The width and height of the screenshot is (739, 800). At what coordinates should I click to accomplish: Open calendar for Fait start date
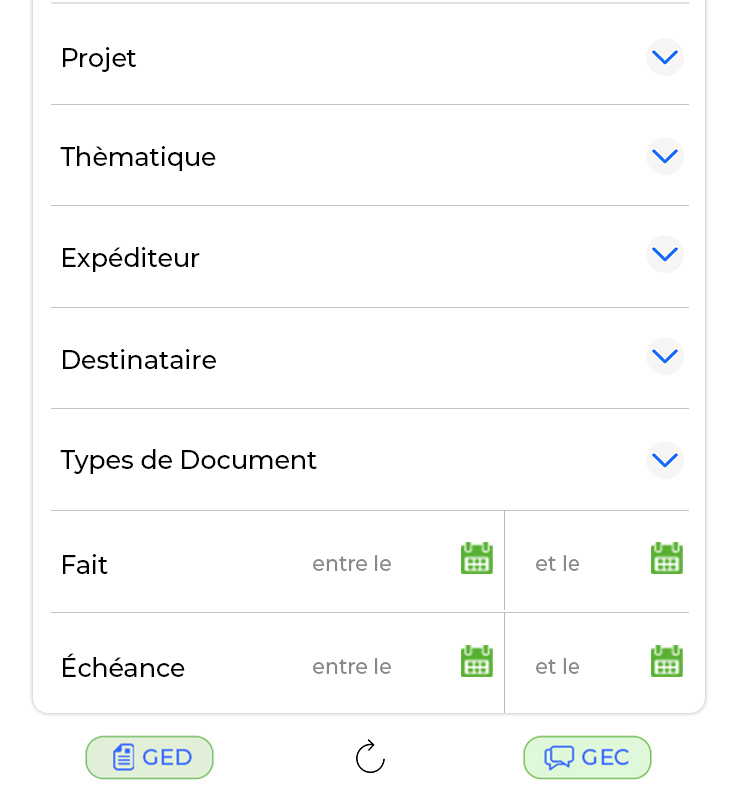tap(477, 558)
